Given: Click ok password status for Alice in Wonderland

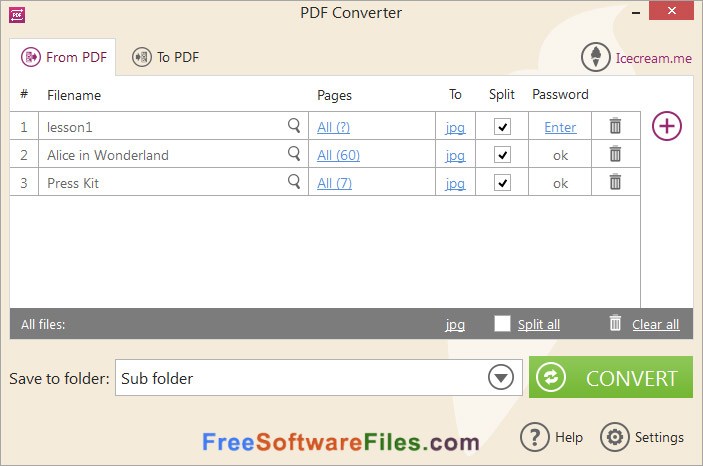Looking at the screenshot, I should 560,156.
